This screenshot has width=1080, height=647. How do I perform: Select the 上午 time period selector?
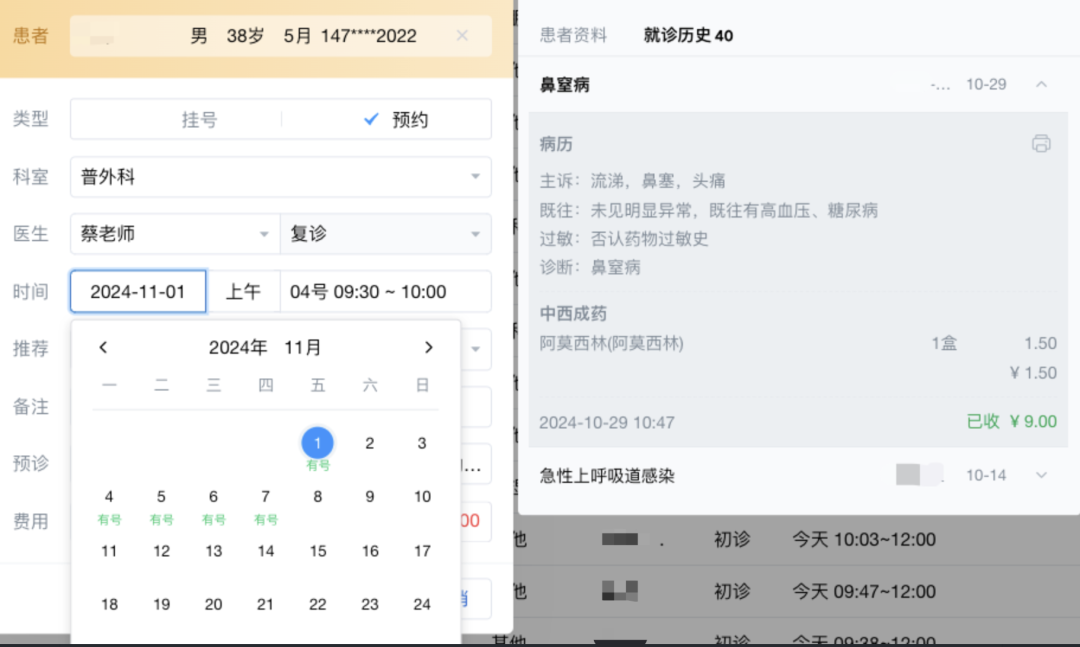point(243,292)
